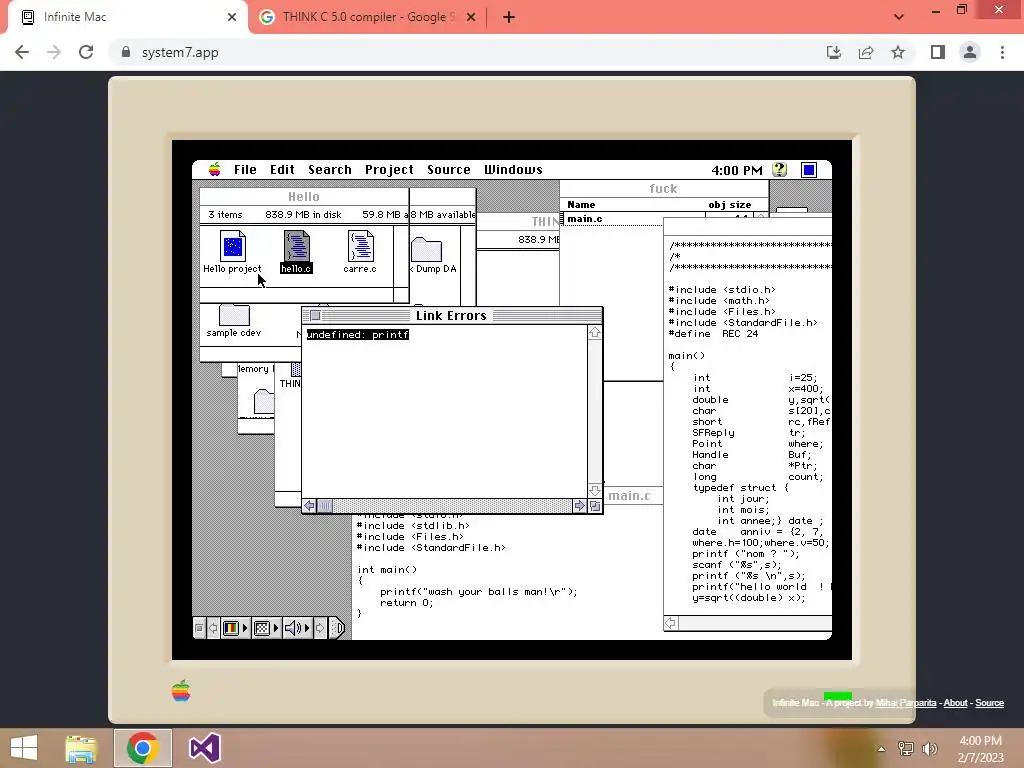Switch to THINK C 5.0 compiler tab
The height and width of the screenshot is (768, 1024).
point(369,17)
